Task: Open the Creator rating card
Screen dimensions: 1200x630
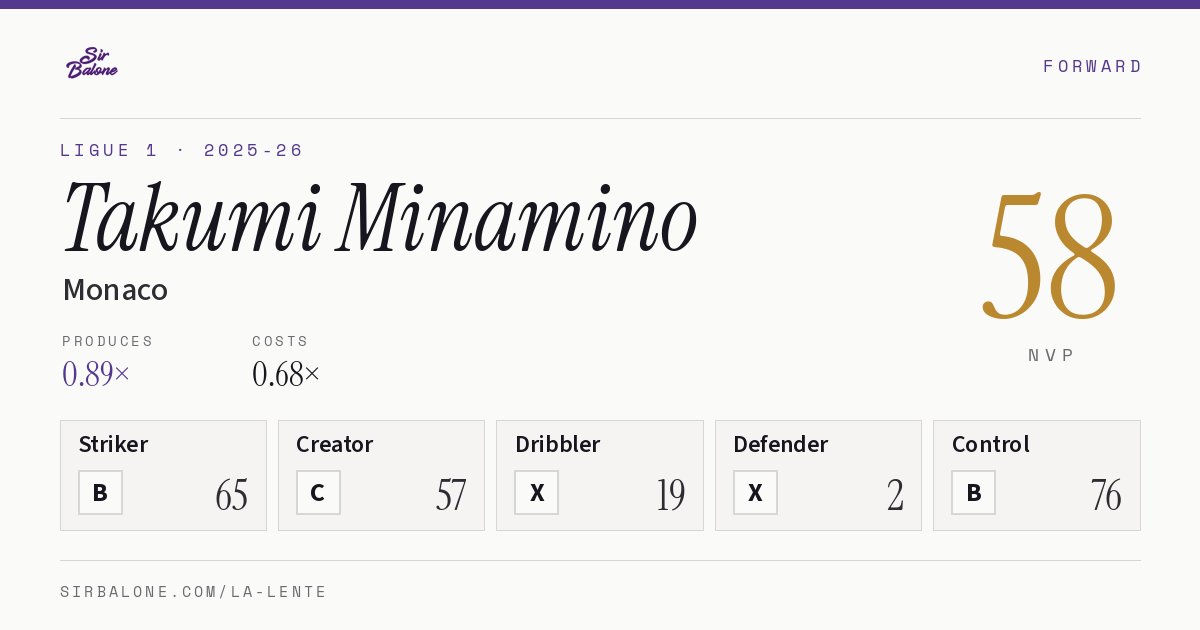Action: tap(381, 475)
